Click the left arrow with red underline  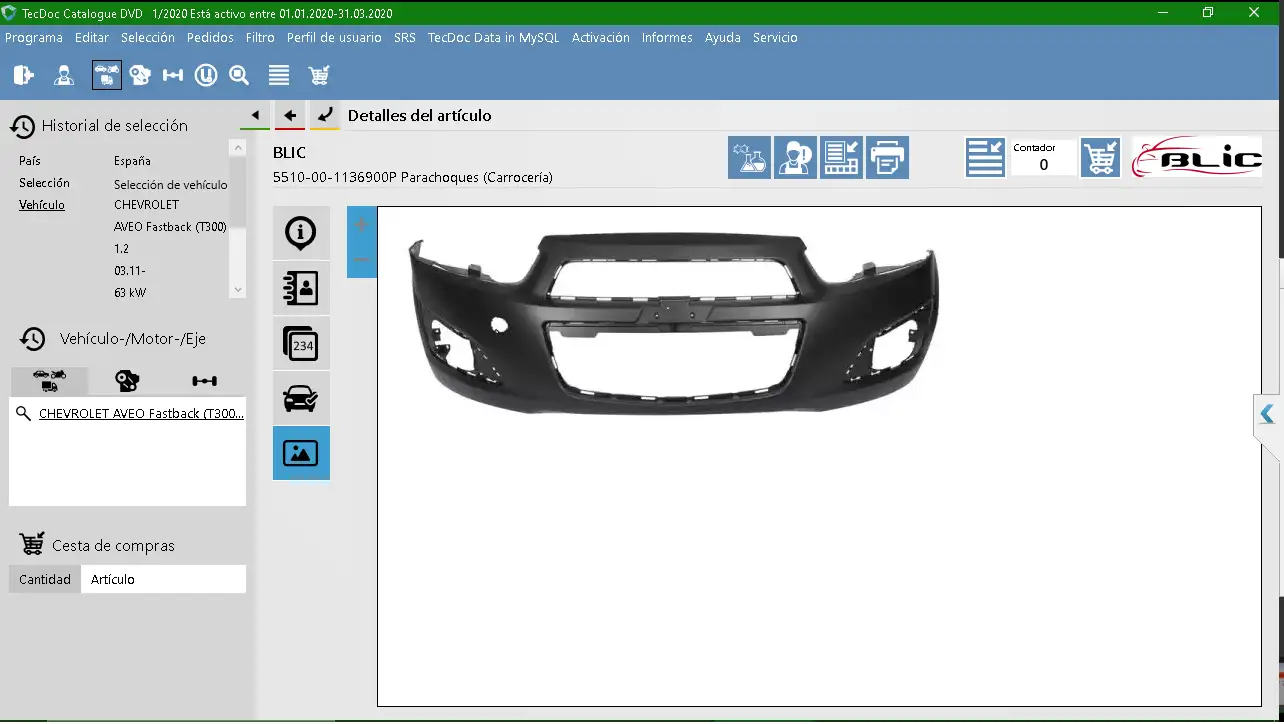[x=290, y=115]
